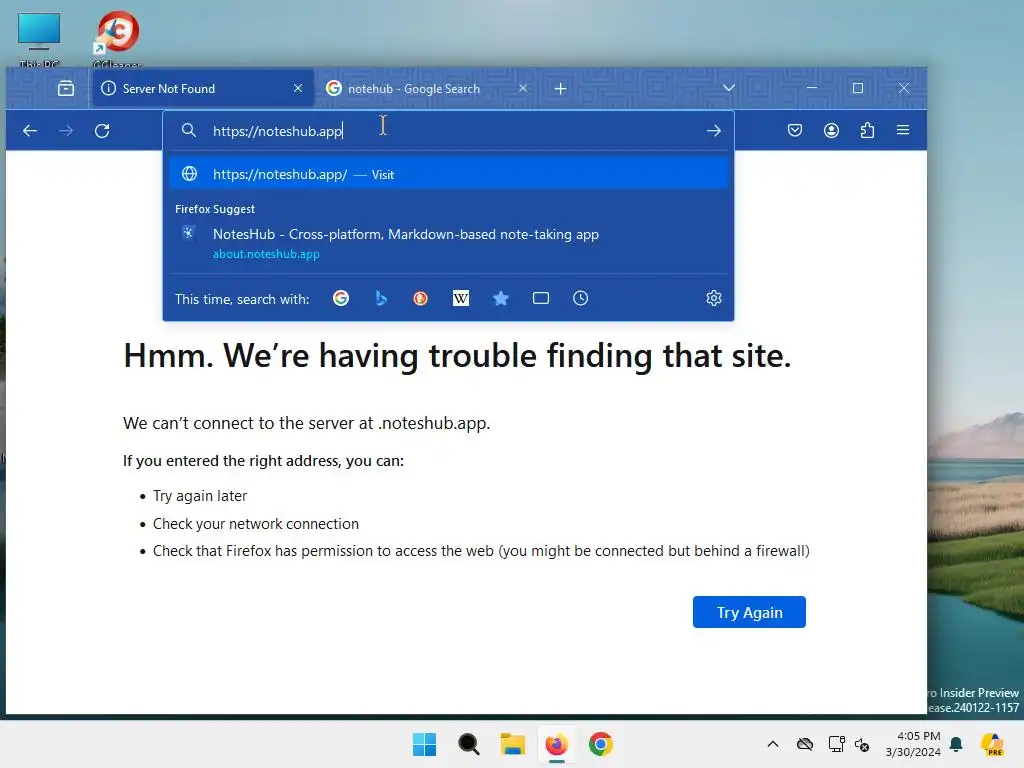
Task: Open Windows Search from taskbar
Action: pos(468,744)
